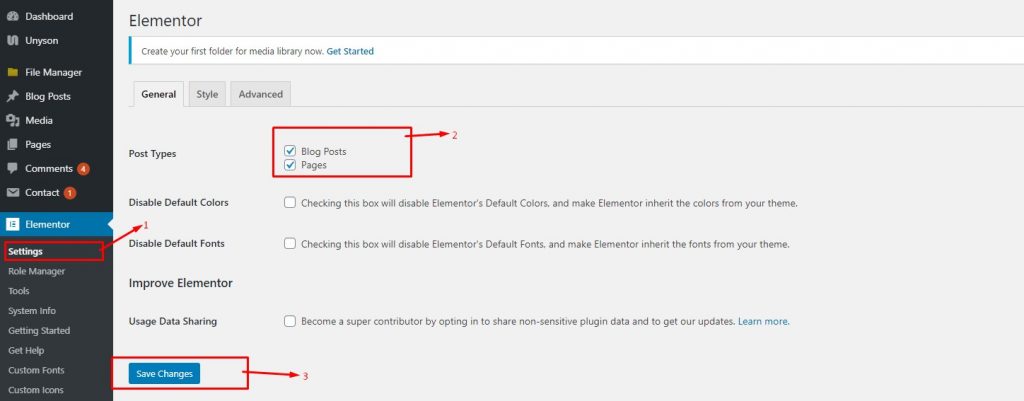The image size is (1024, 401).
Task: Click the Improve Elementor heading
Action: [180, 283]
